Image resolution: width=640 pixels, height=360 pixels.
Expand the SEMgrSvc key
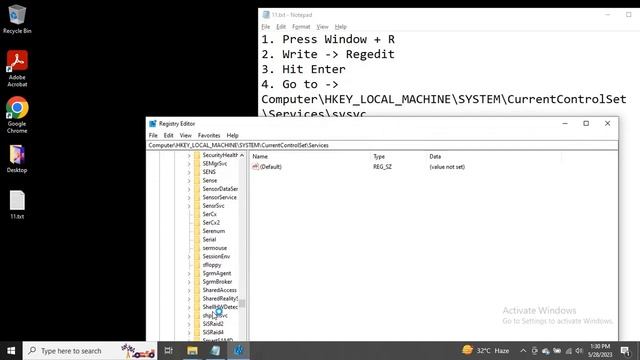[189, 164]
